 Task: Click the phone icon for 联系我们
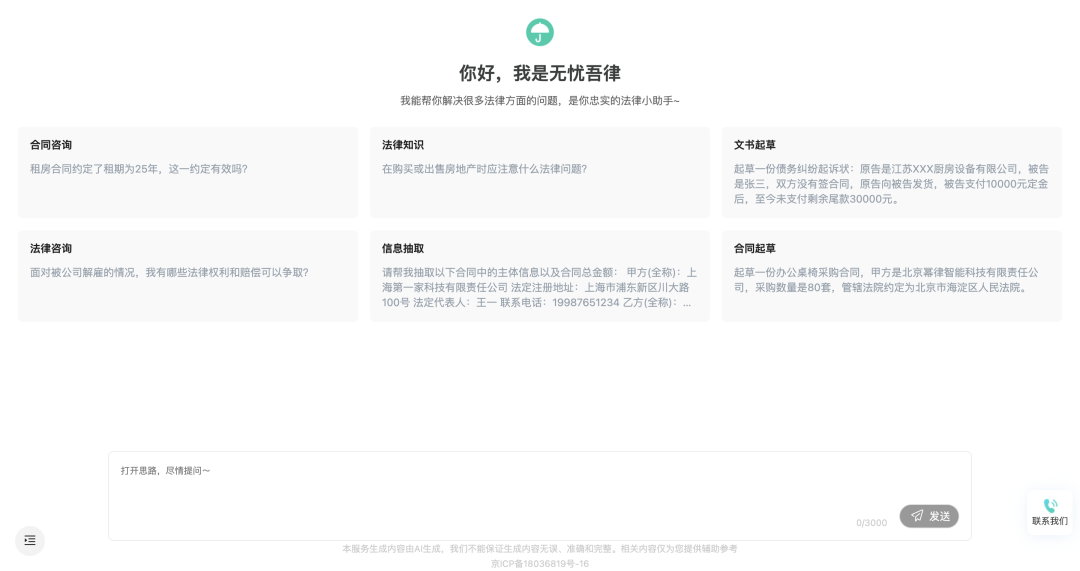[x=1050, y=506]
